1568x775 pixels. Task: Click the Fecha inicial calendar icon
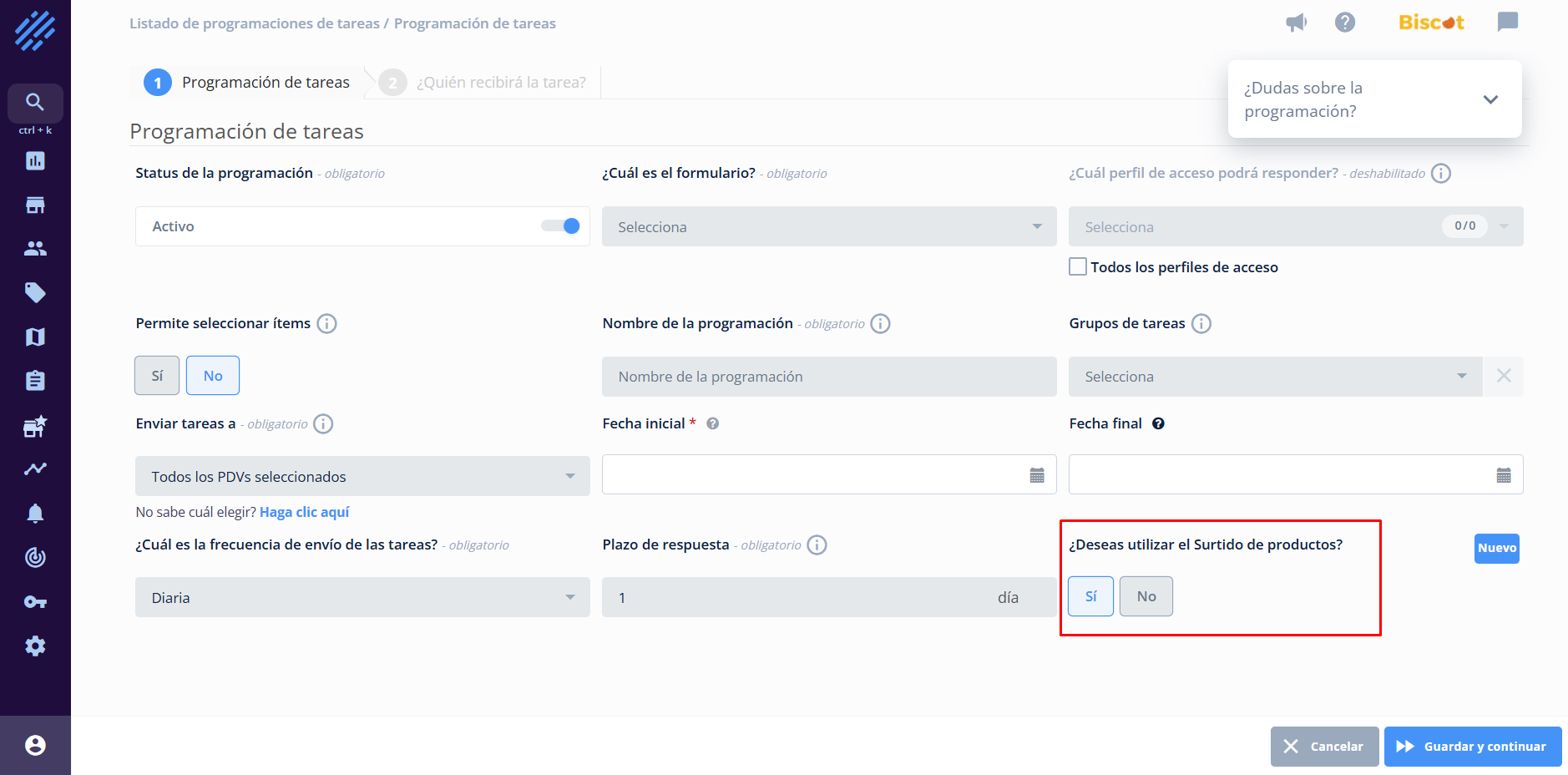pyautogui.click(x=1037, y=475)
